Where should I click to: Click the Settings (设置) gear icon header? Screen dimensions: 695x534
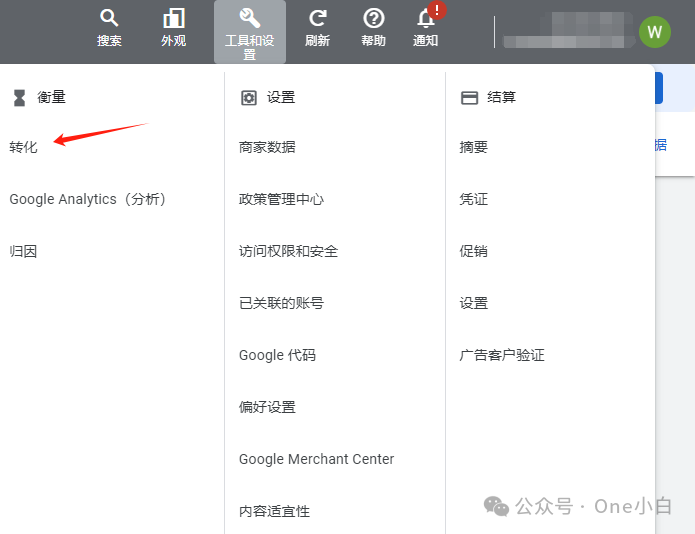click(249, 97)
